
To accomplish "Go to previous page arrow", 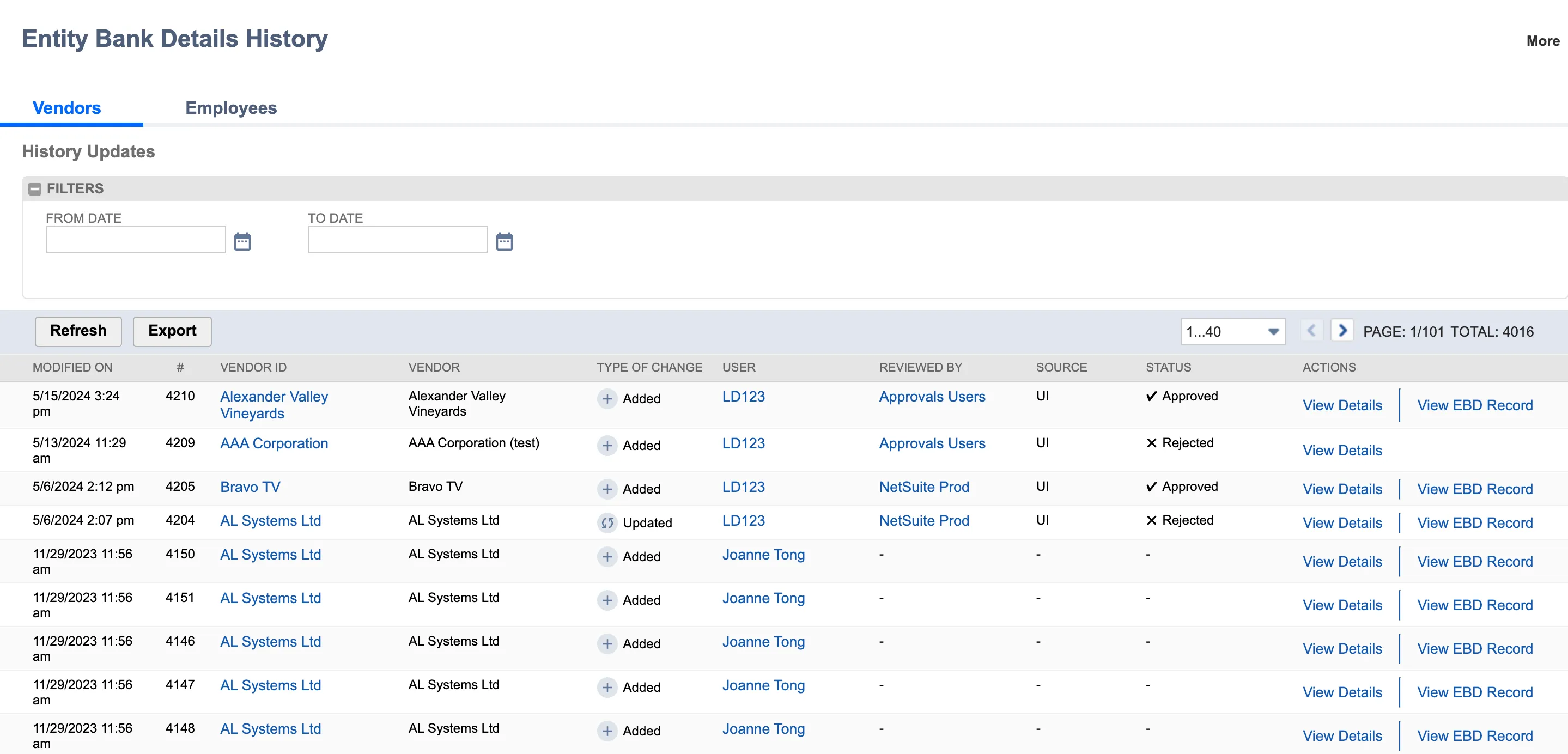I will tap(1311, 331).
